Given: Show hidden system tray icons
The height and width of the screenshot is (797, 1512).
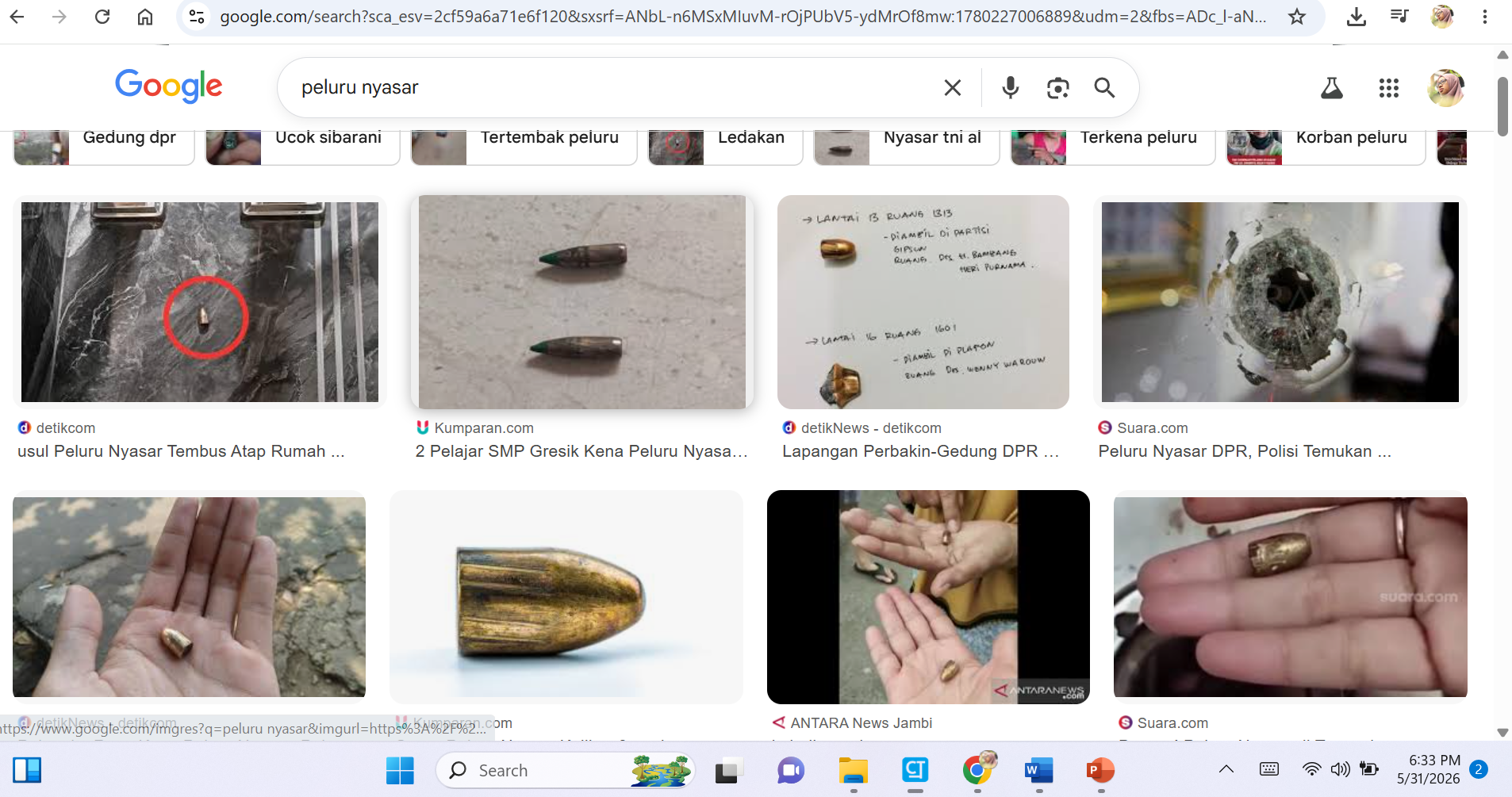Looking at the screenshot, I should tap(1226, 769).
